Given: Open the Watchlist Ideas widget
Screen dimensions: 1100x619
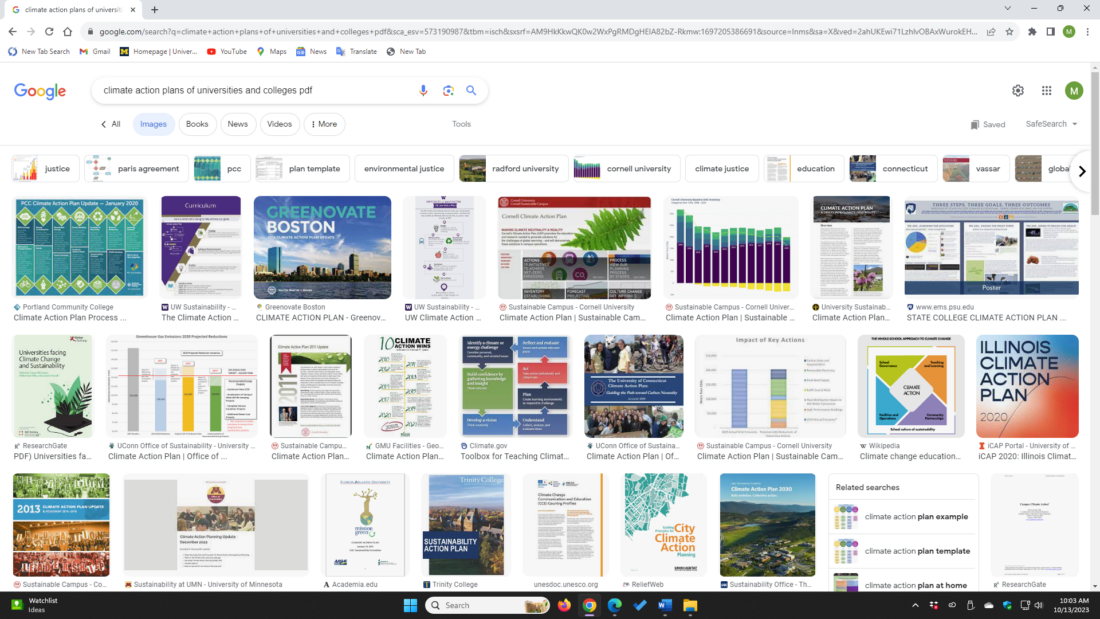Looking at the screenshot, I should point(35,605).
